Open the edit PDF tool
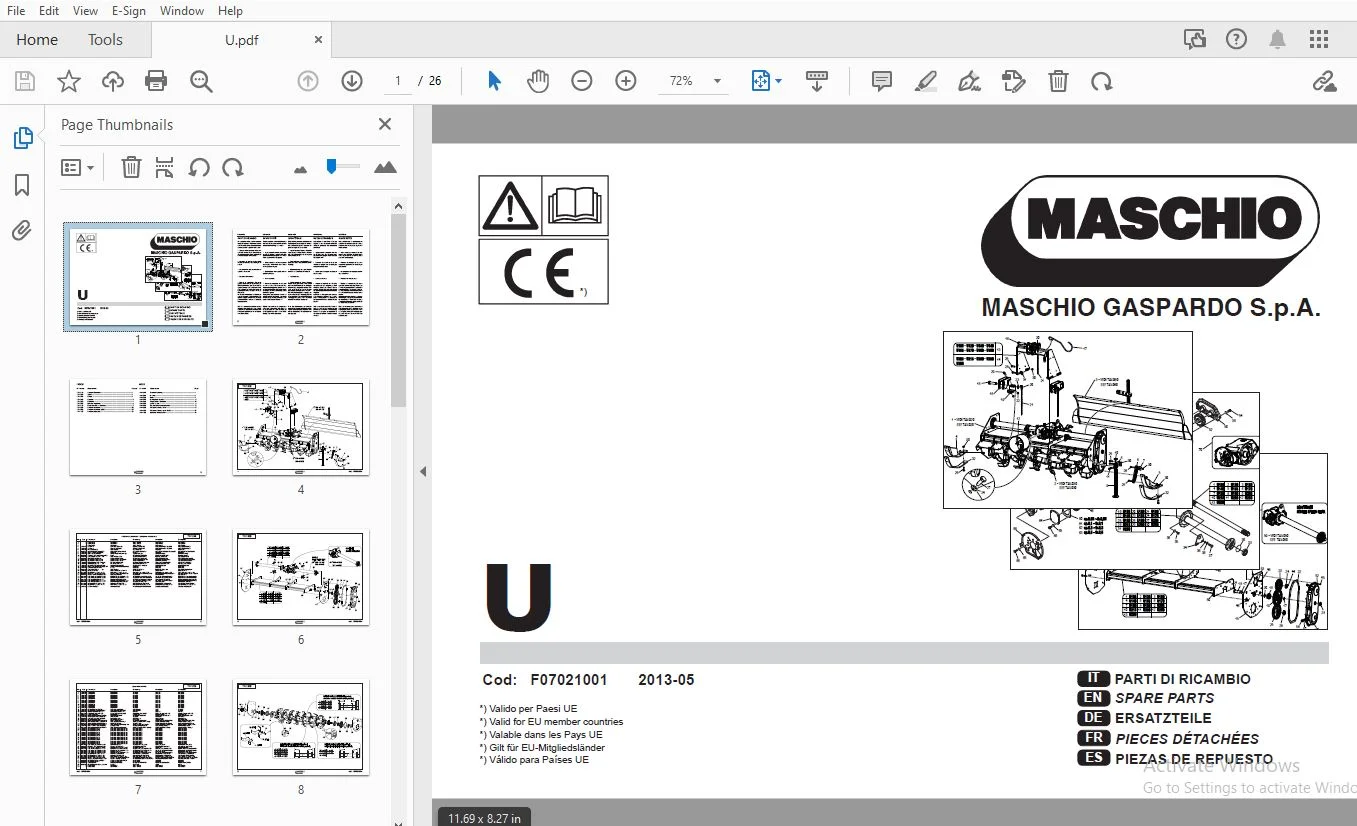1357x826 pixels. [x=1014, y=81]
